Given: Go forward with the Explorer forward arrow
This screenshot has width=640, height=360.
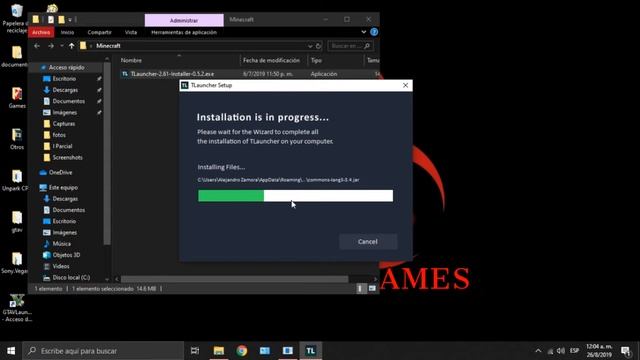Looking at the screenshot, I should coord(51,46).
